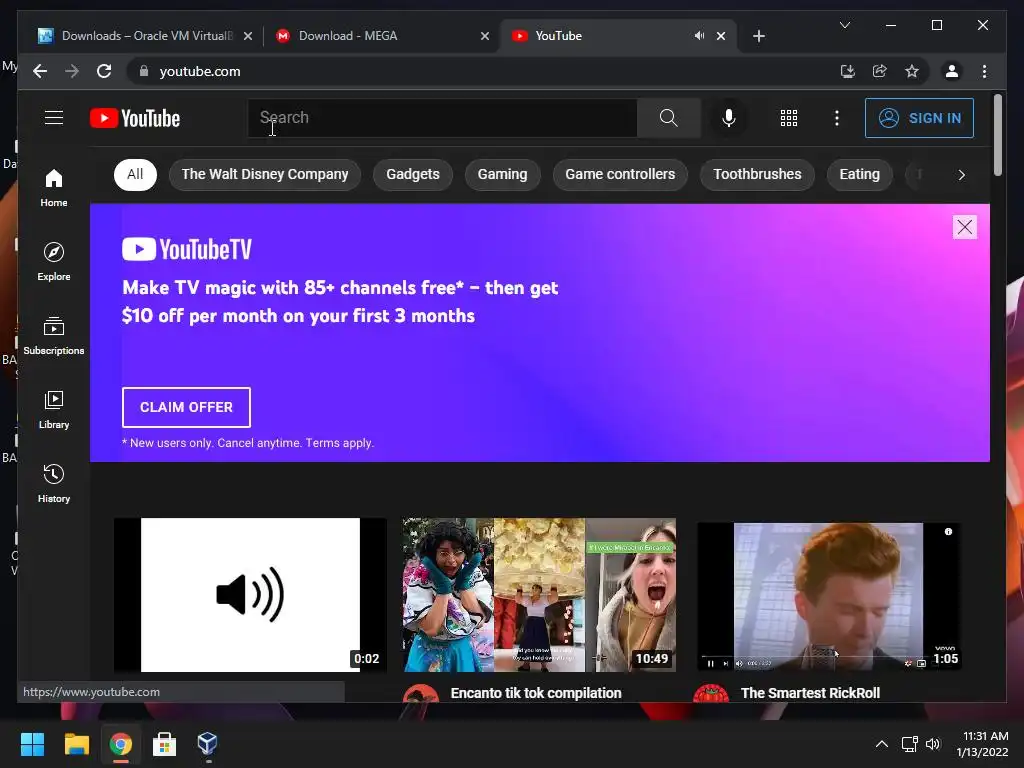
Task: Open File Explorer from taskbar
Action: 76,744
